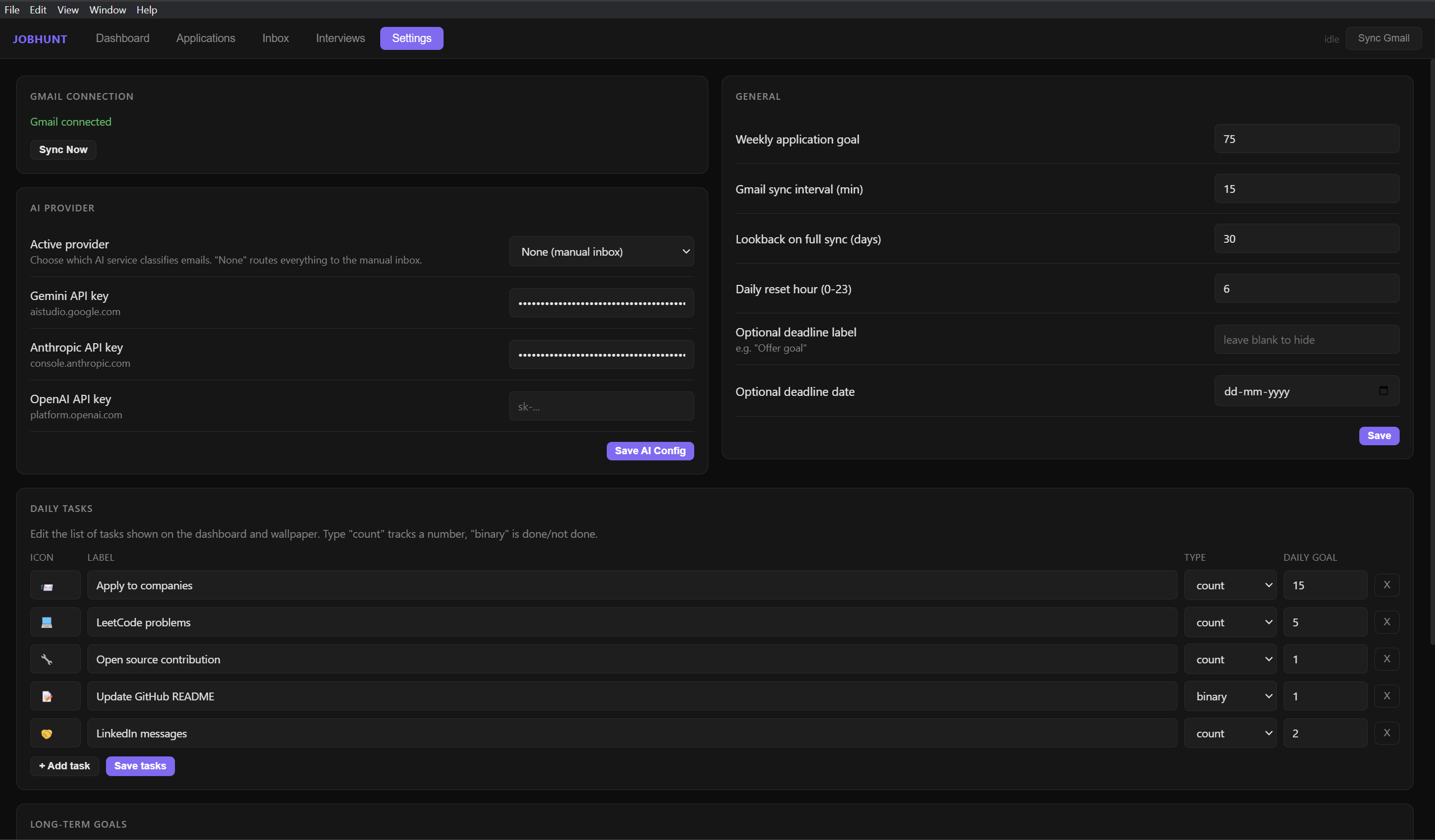
Task: Click daily goal field for LeetCode problems
Action: coord(1325,622)
